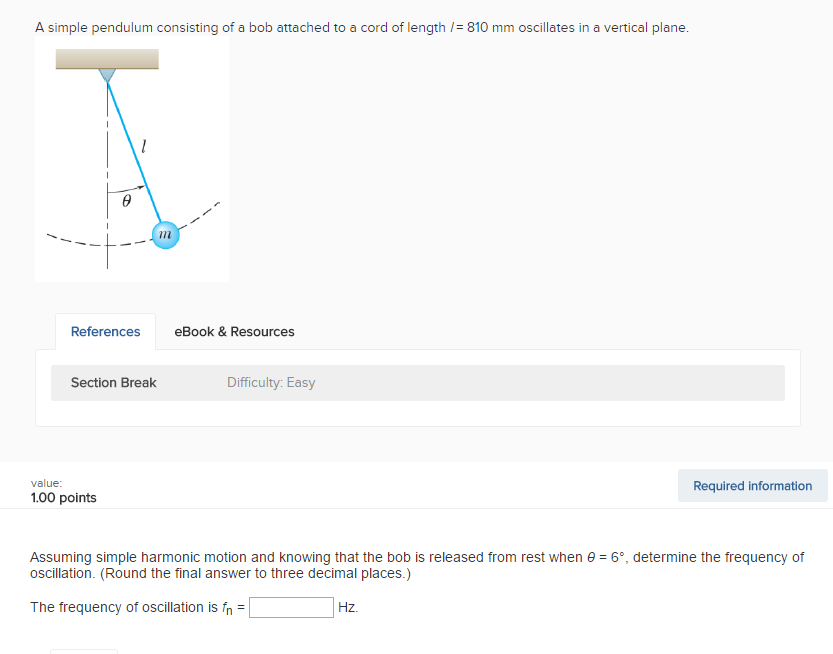The height and width of the screenshot is (654, 833).
Task: Click the hatched ceiling support in the figure
Action: coord(107,59)
